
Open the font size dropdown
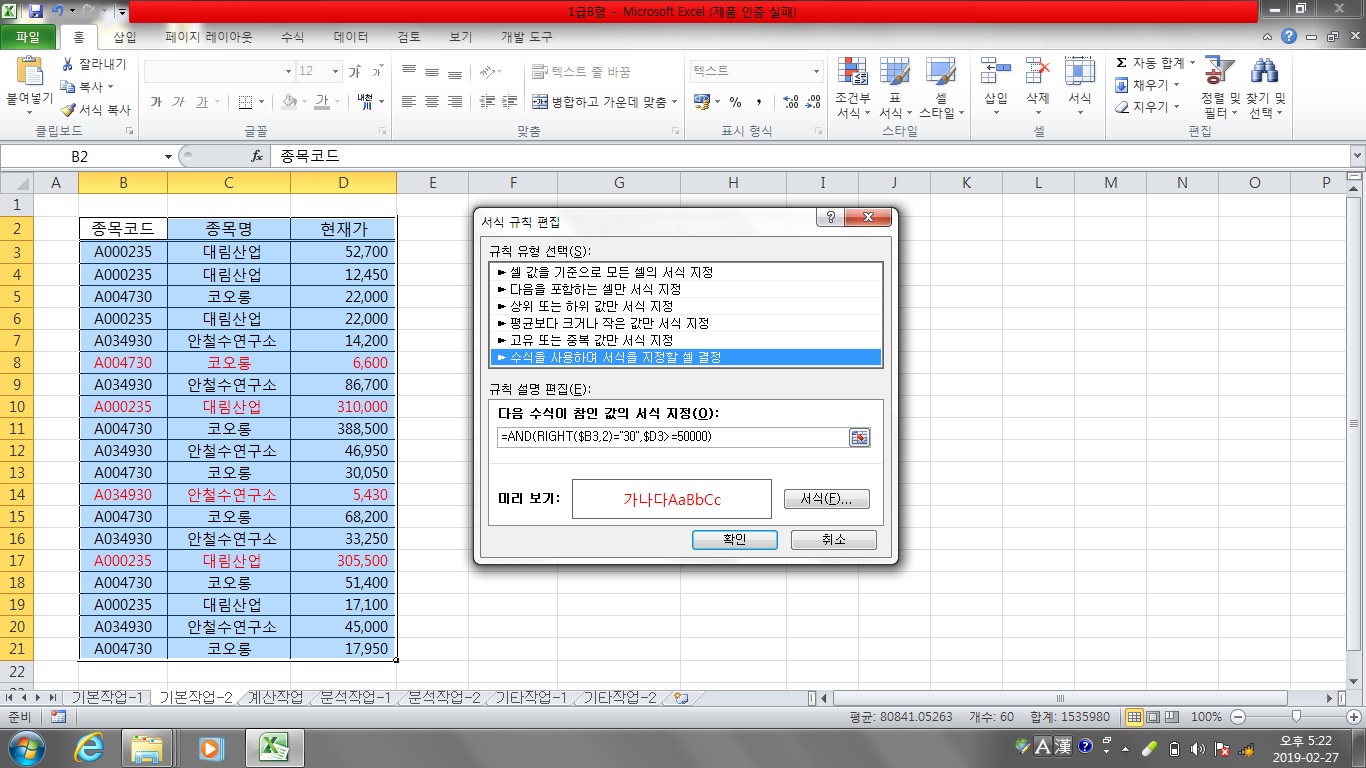(334, 72)
